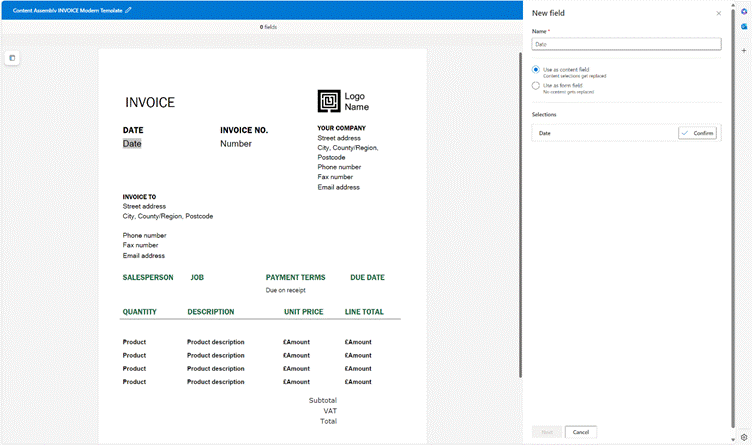This screenshot has width=752, height=445.
Task: Click the plus icon in browser sidebar
Action: (x=744, y=49)
